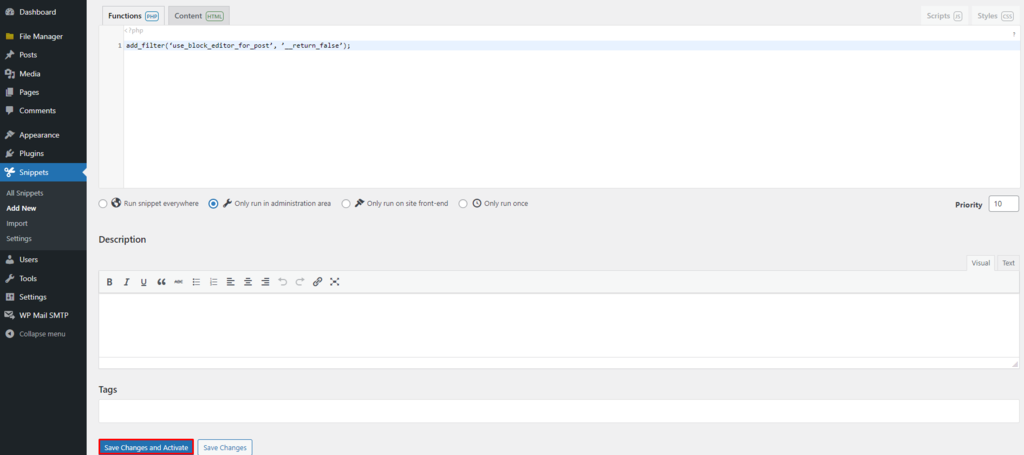The width and height of the screenshot is (1024, 455).
Task: Open the Plugins menu in the sidebar
Action: point(31,153)
